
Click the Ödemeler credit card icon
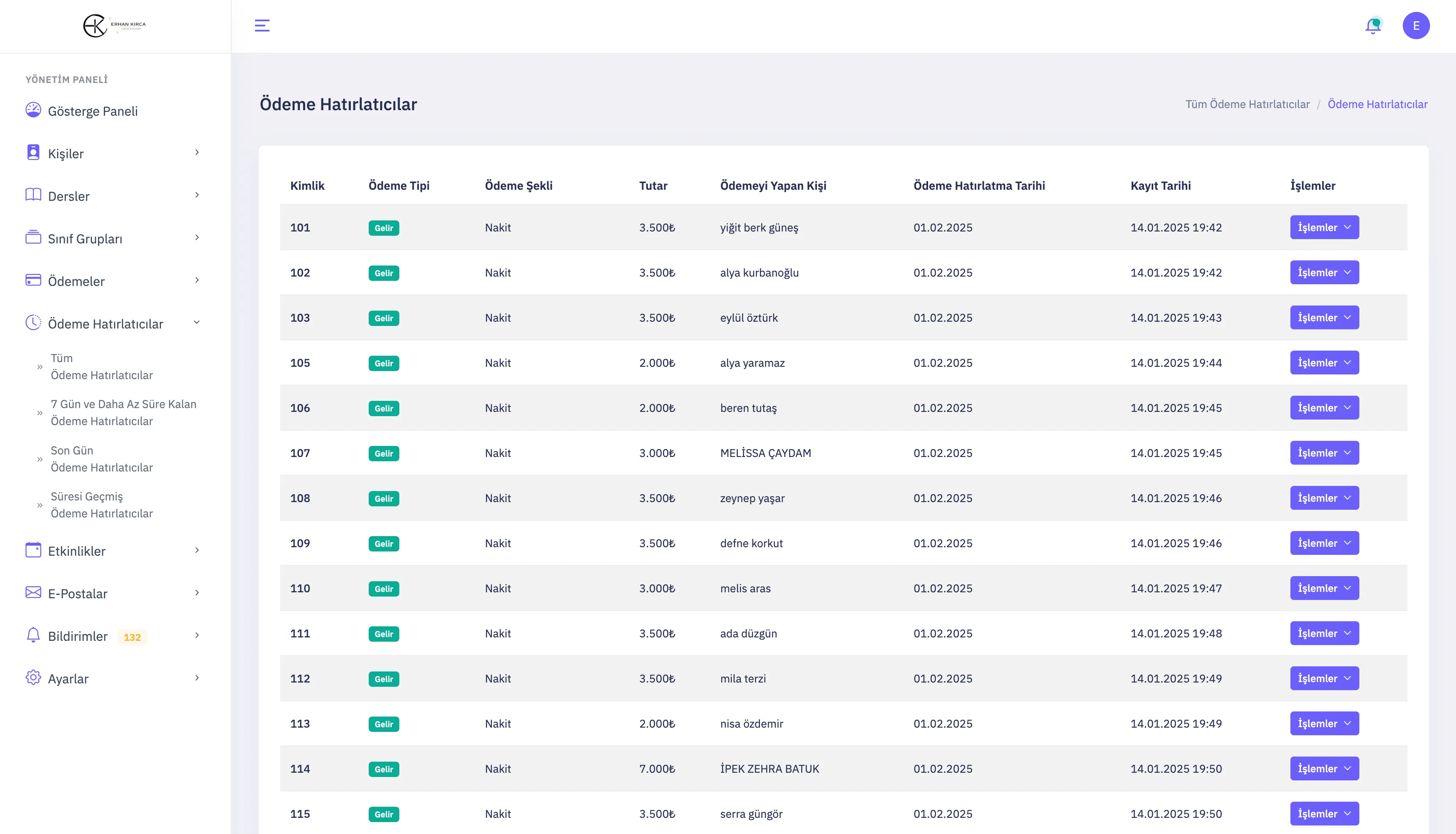point(33,280)
